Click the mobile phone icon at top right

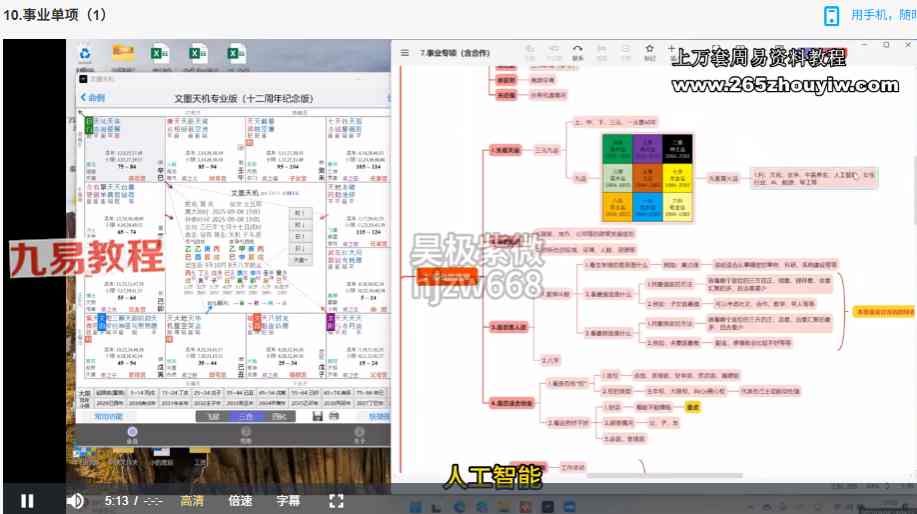[x=831, y=15]
